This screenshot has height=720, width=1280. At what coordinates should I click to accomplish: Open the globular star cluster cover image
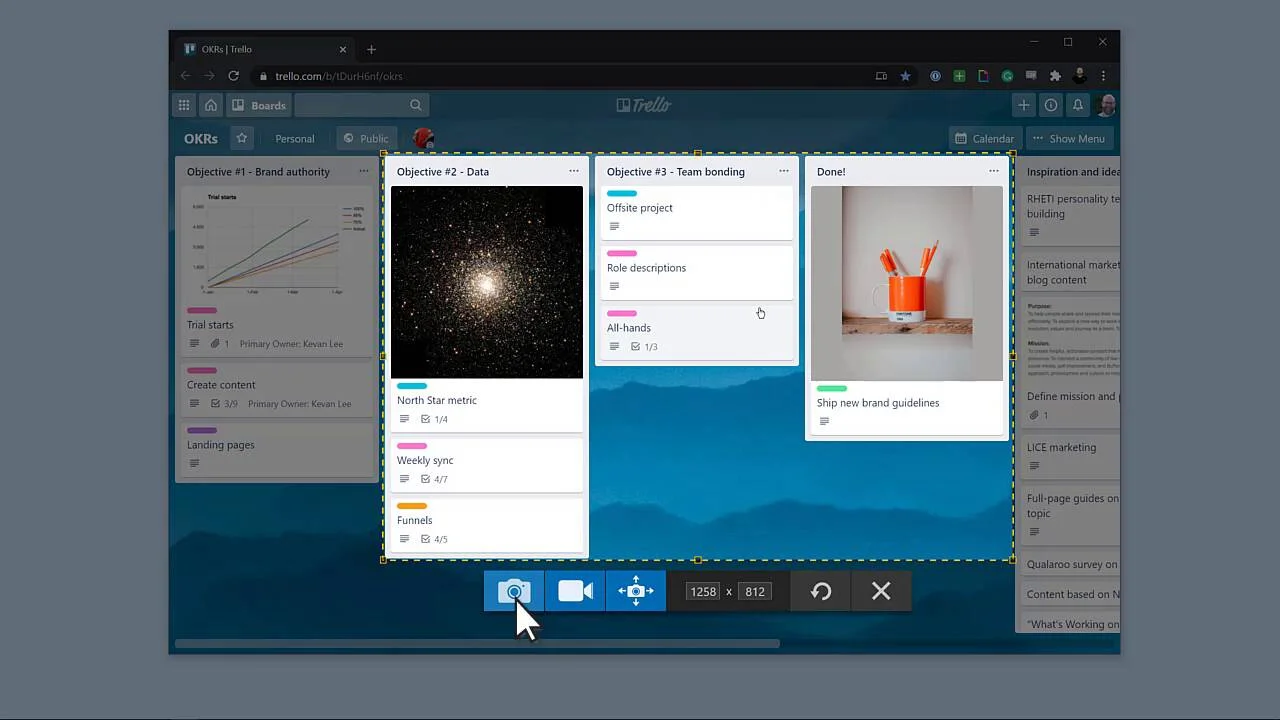(x=487, y=282)
